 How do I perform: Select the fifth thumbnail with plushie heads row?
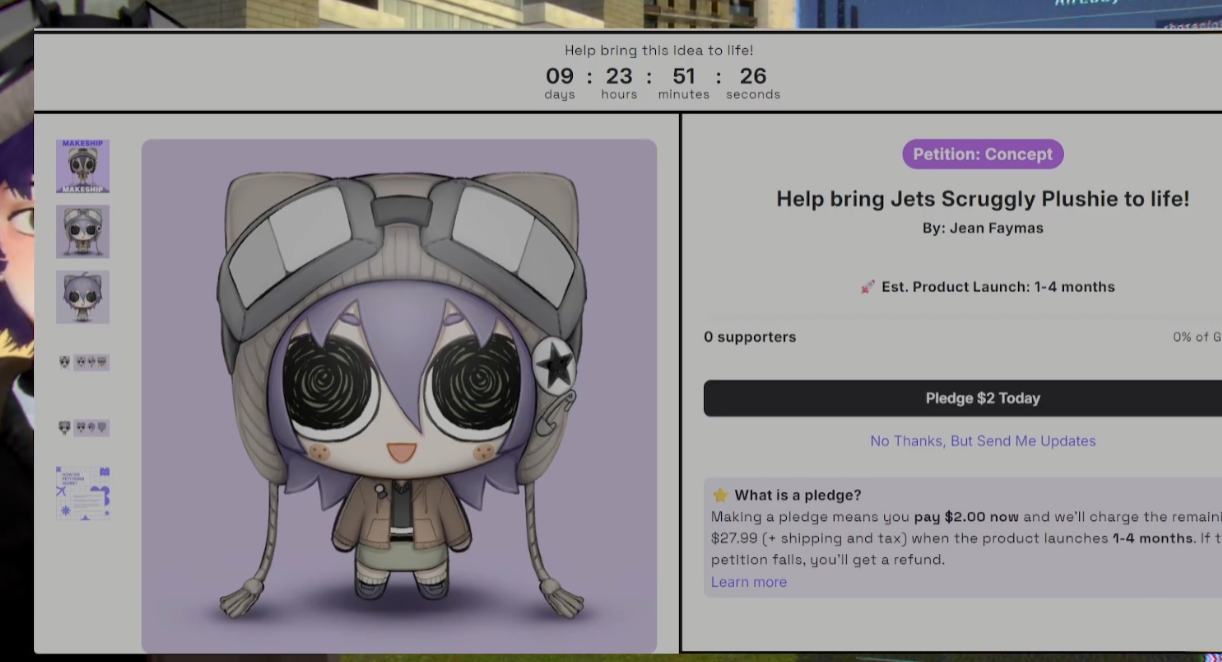83,427
